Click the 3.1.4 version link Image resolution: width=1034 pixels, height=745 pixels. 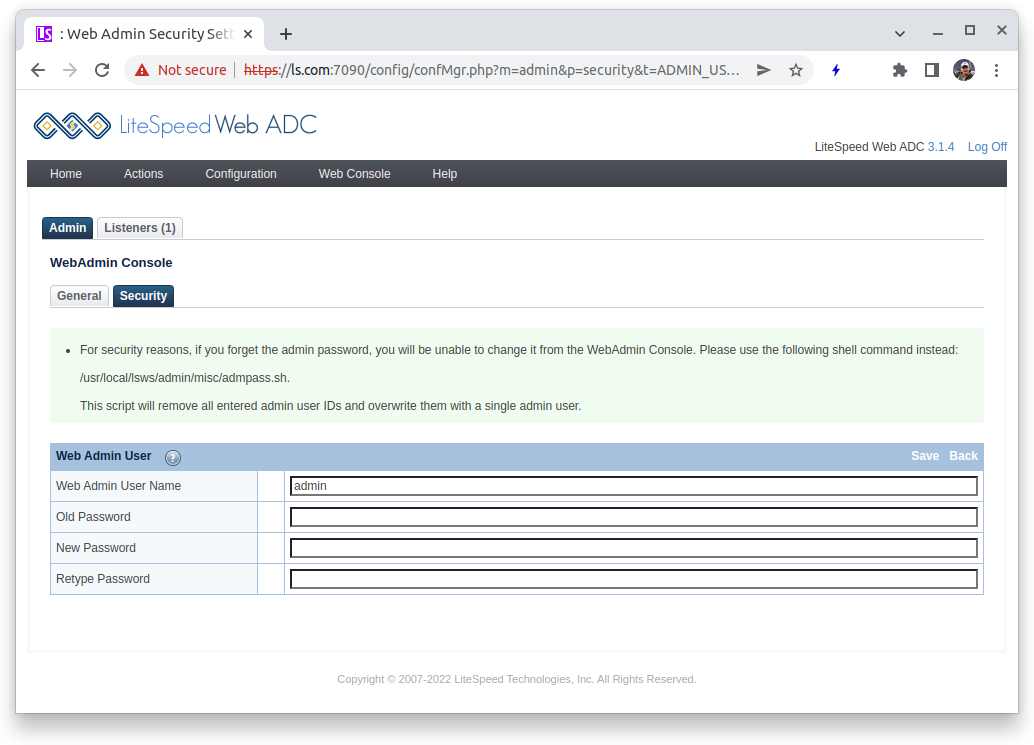pyautogui.click(x=940, y=146)
